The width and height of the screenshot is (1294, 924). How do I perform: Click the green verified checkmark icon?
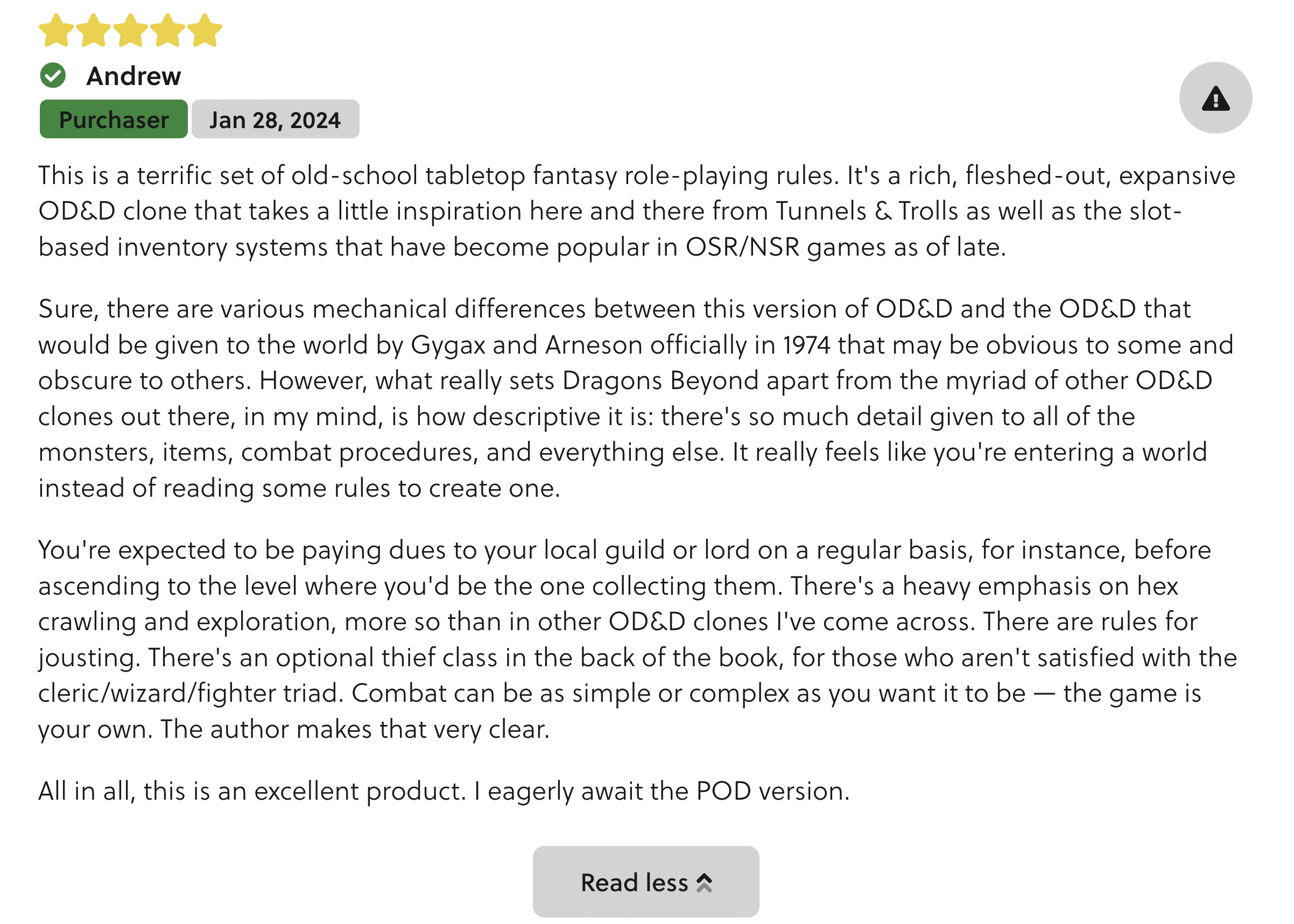point(53,76)
